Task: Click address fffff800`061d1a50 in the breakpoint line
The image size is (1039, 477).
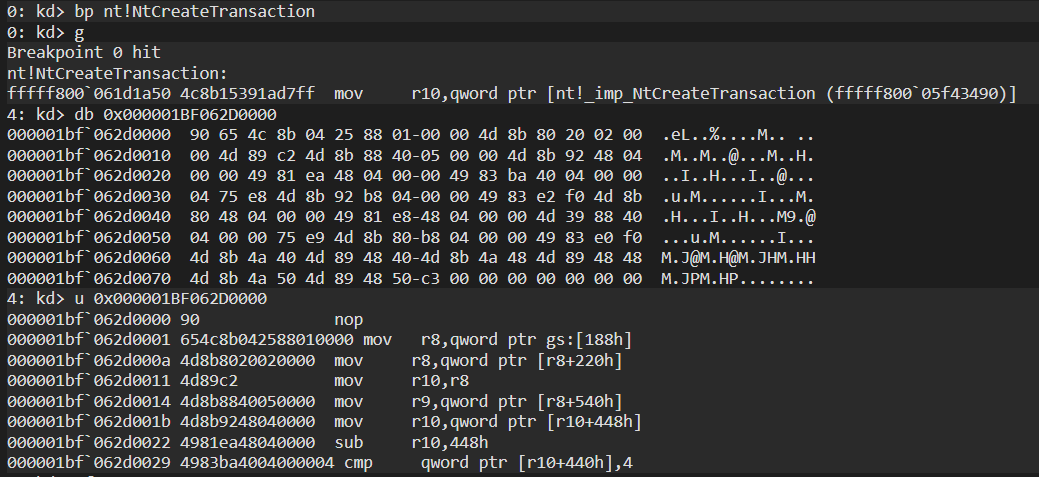Action: 89,93
